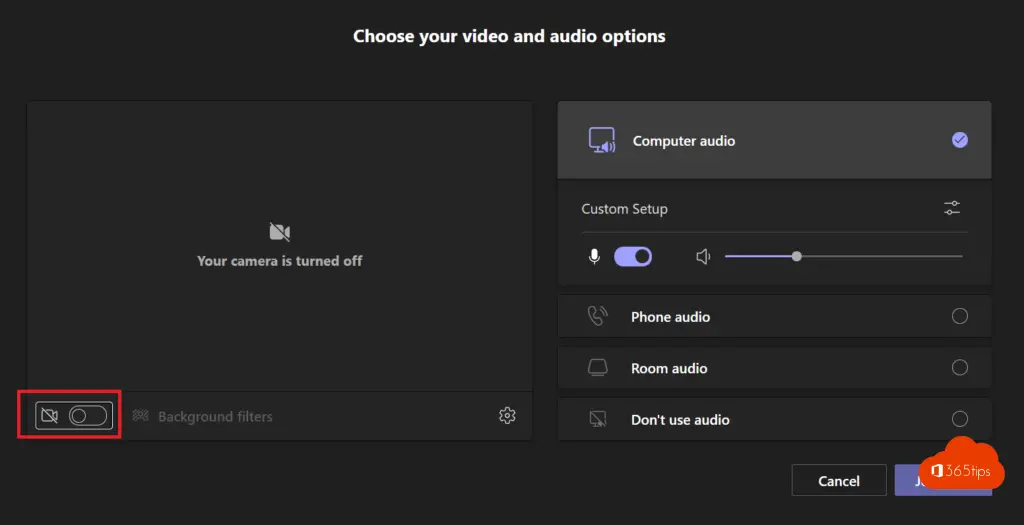Screen dimensions: 1024x525
Task: Click the microphone icon
Action: point(594,257)
